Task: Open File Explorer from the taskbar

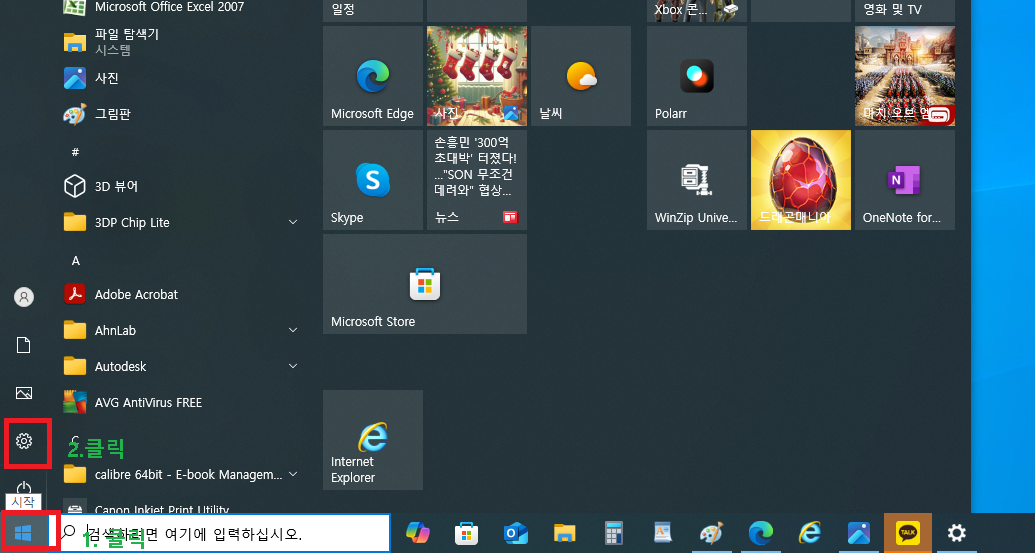Action: tap(564, 533)
